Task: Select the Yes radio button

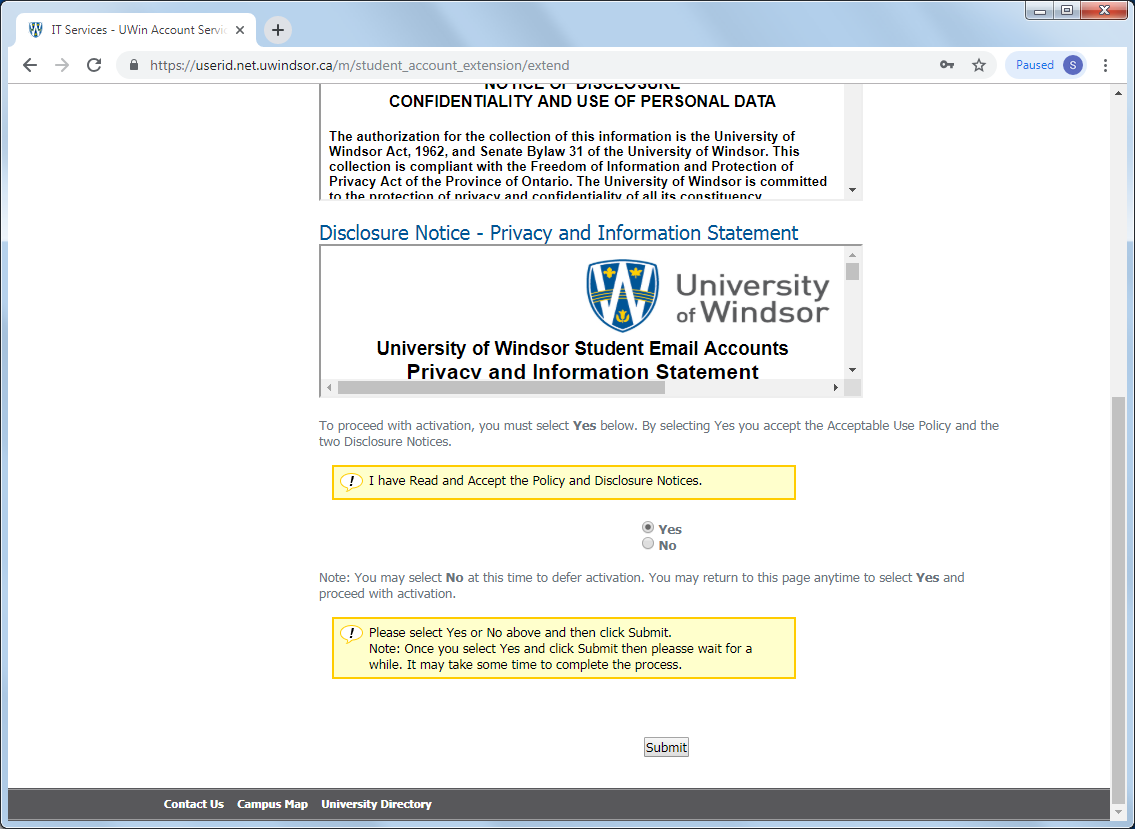Action: click(648, 526)
